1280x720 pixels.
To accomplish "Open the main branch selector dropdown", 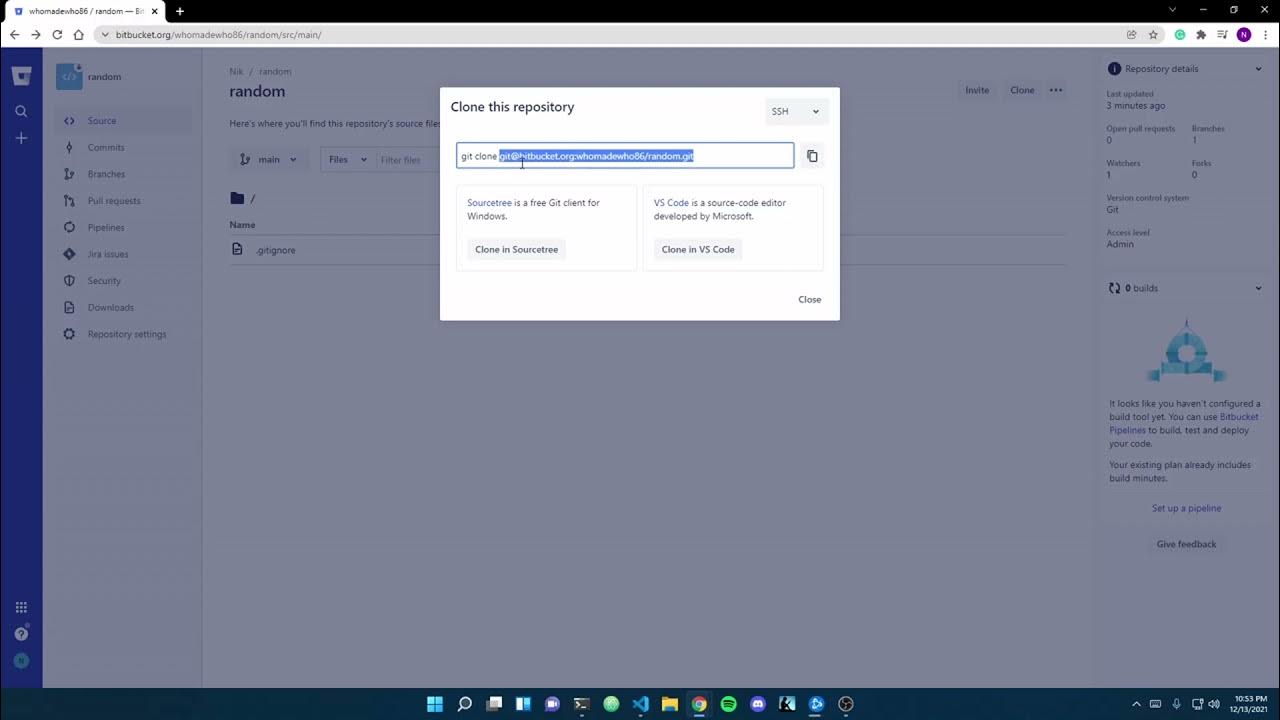I will (268, 159).
